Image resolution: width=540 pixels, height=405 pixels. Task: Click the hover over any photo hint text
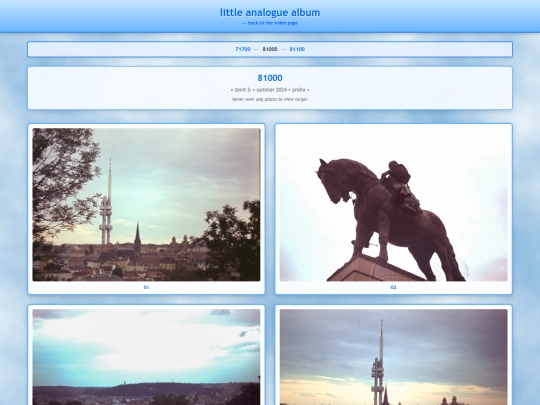[270, 99]
